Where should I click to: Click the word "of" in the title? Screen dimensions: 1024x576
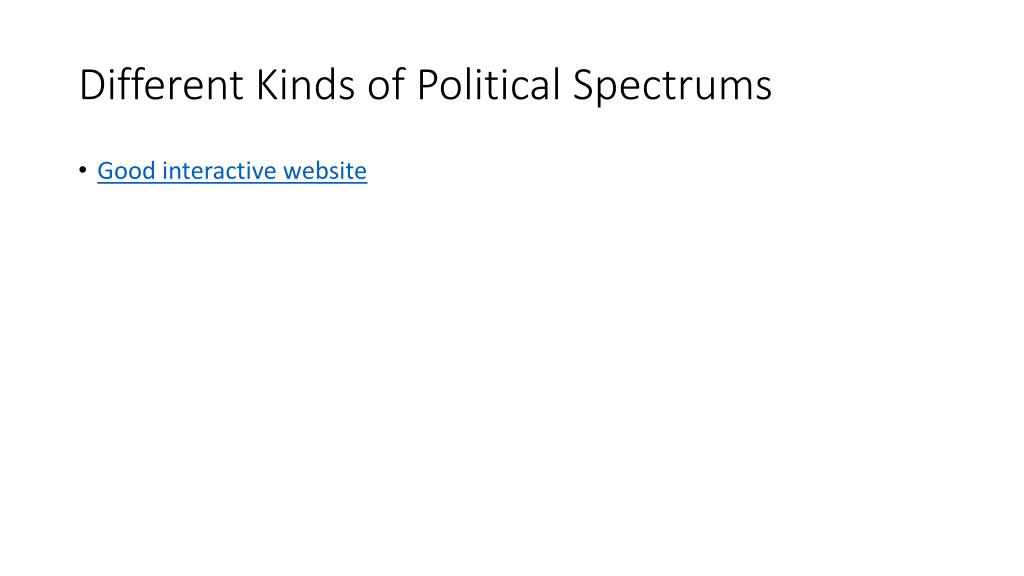pos(386,84)
